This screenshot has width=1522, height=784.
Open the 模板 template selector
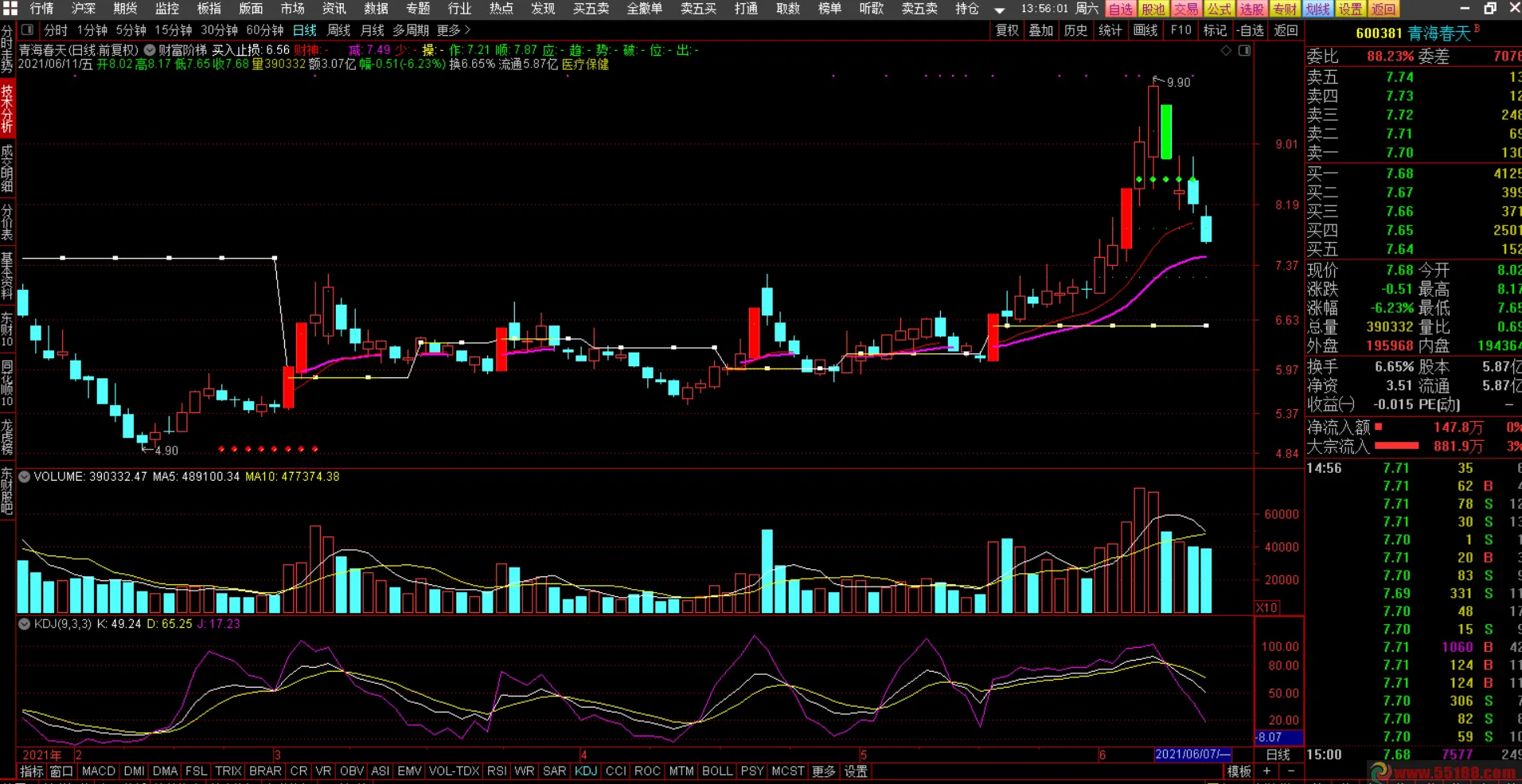[x=1239, y=771]
